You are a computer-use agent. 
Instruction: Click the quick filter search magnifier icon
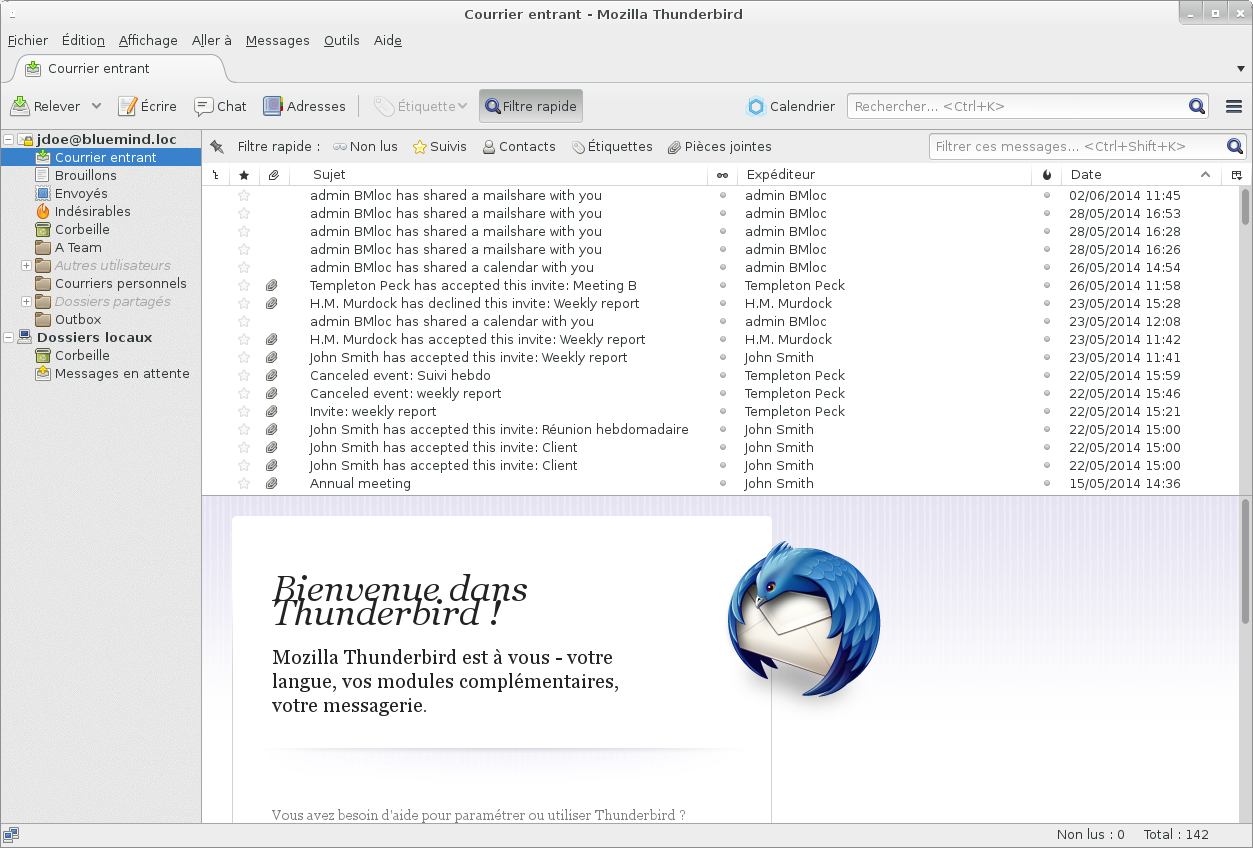[x=1235, y=146]
